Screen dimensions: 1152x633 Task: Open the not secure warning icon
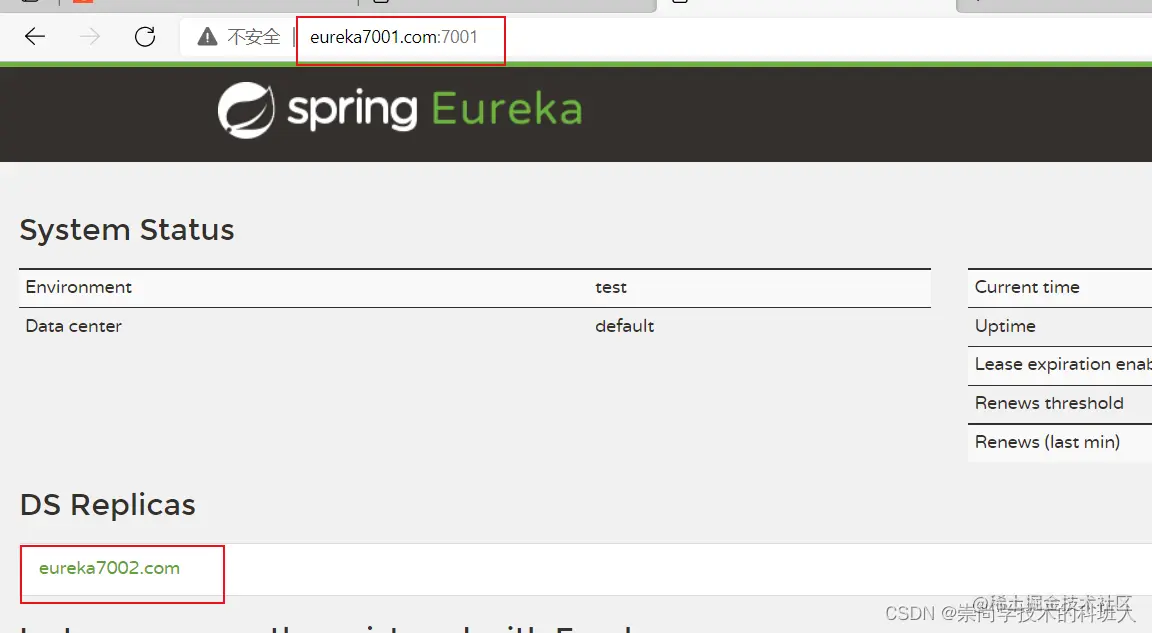(208, 37)
